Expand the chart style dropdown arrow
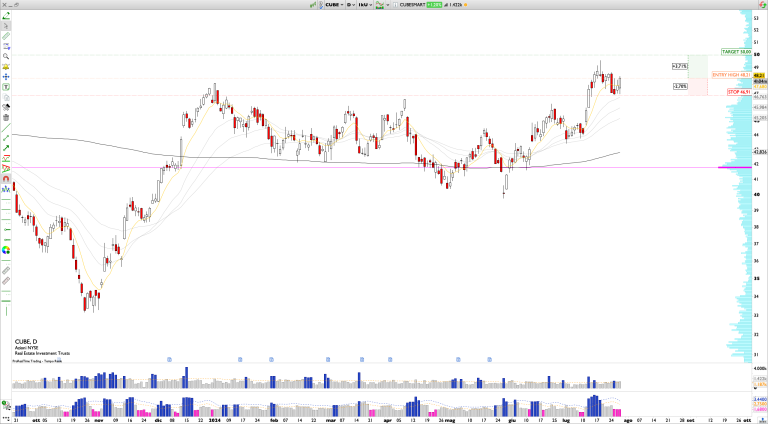Screen dimensions: 768x424 (x=386, y=5)
